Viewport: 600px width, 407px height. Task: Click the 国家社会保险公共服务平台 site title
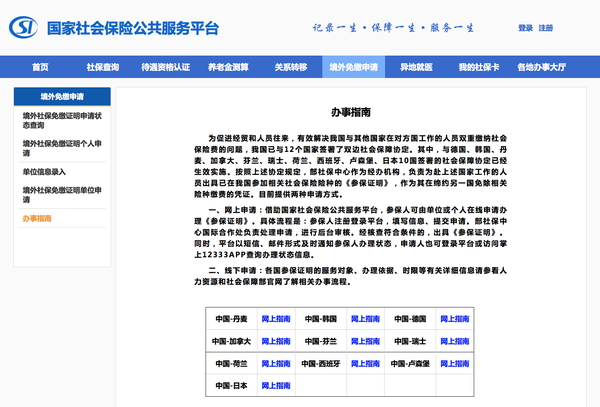133,28
